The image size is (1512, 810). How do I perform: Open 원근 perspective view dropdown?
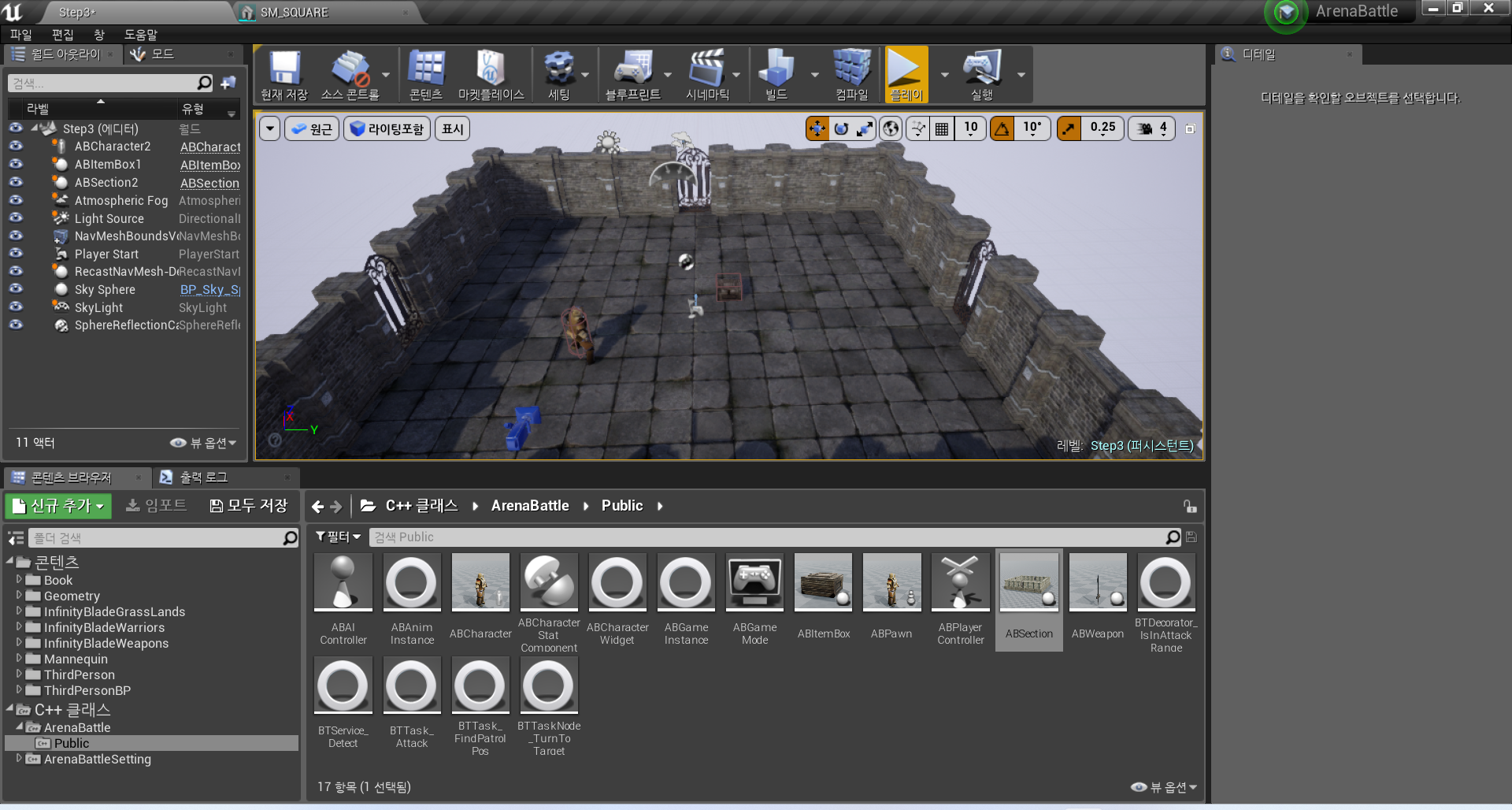pos(311,128)
